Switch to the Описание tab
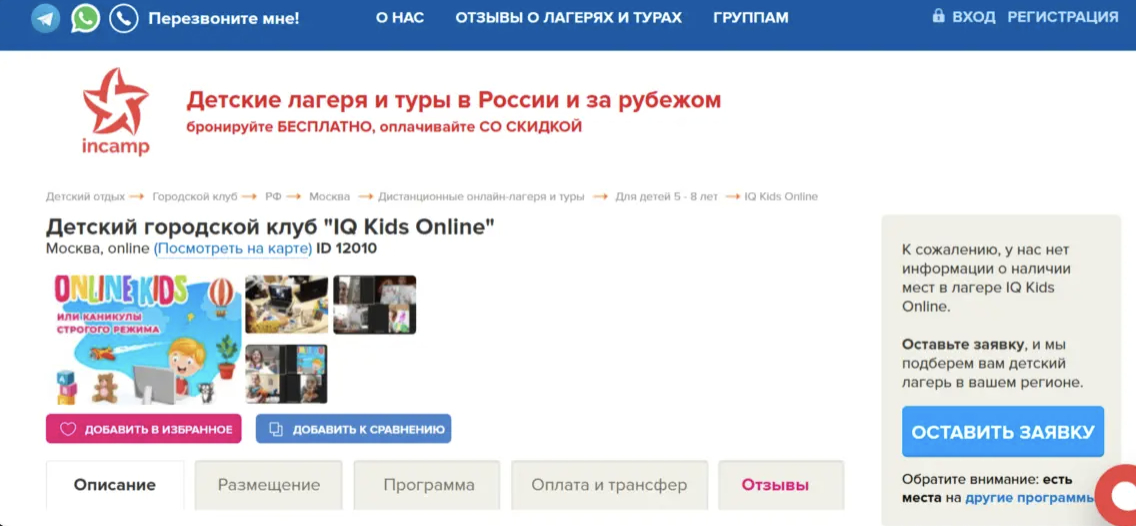 115,485
